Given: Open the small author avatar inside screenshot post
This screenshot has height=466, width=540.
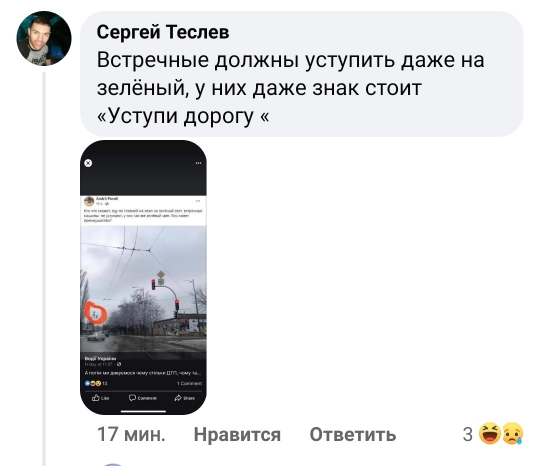Looking at the screenshot, I should [89, 201].
